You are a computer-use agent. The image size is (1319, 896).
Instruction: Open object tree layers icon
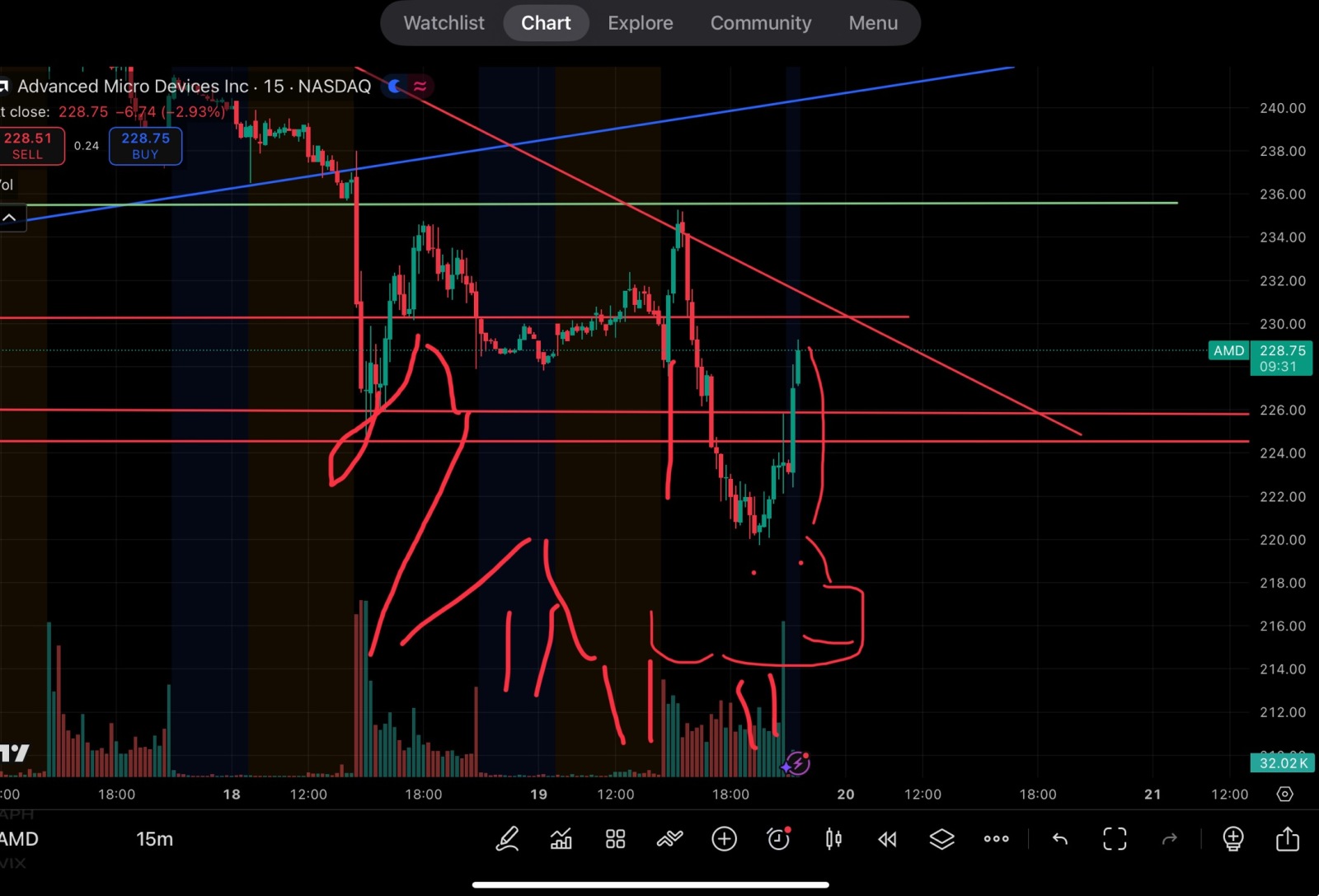pos(941,839)
